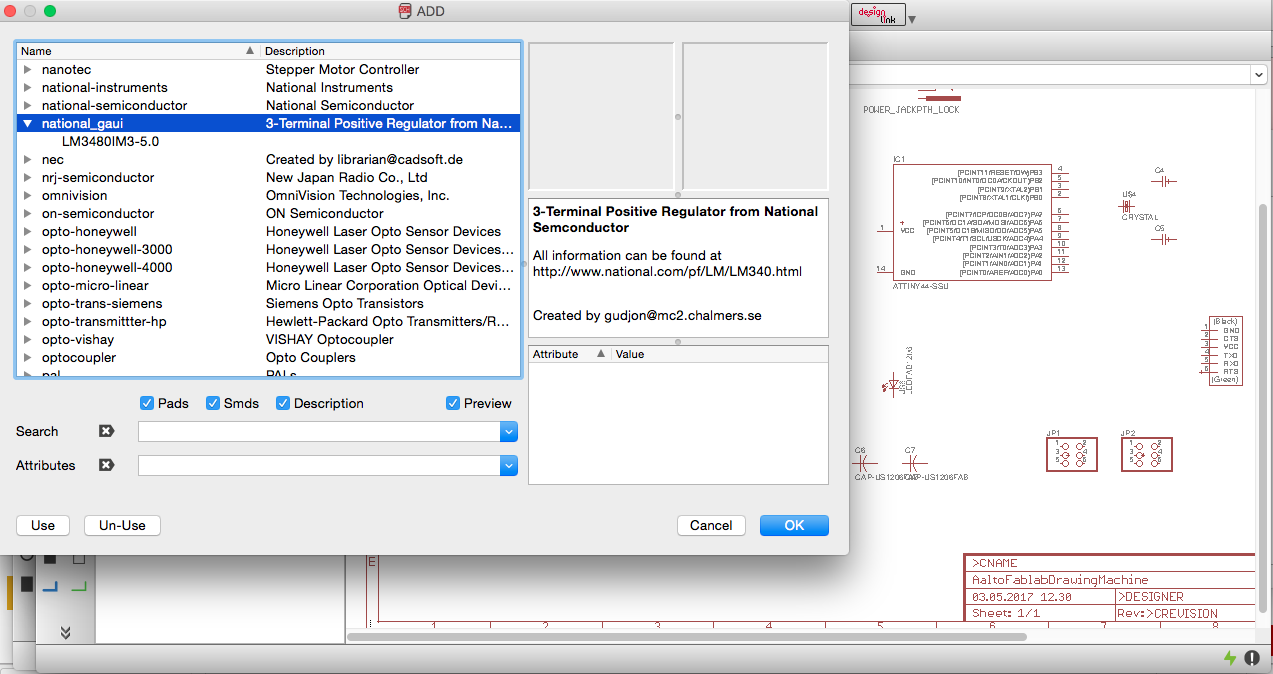Expand the hidden toolbar icons with the double chevron
The width and height of the screenshot is (1273, 674).
pos(65,632)
